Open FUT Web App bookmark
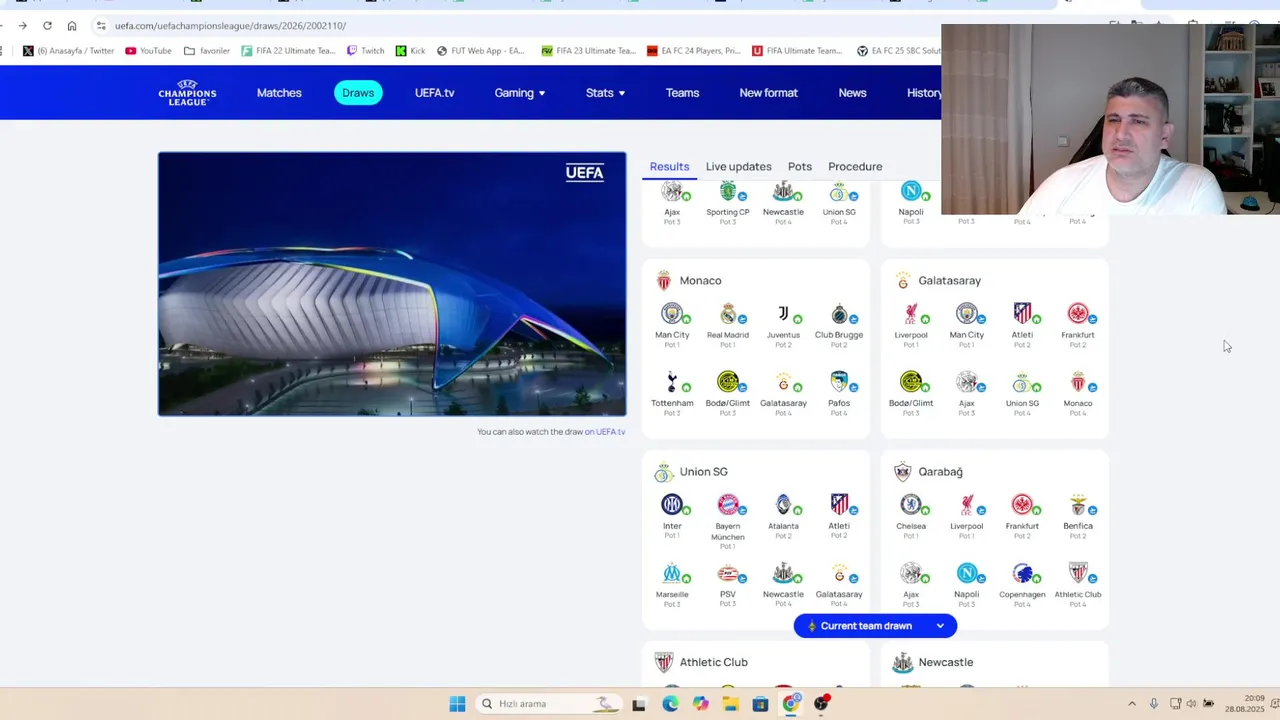This screenshot has height=720, width=1280. pyautogui.click(x=481, y=51)
